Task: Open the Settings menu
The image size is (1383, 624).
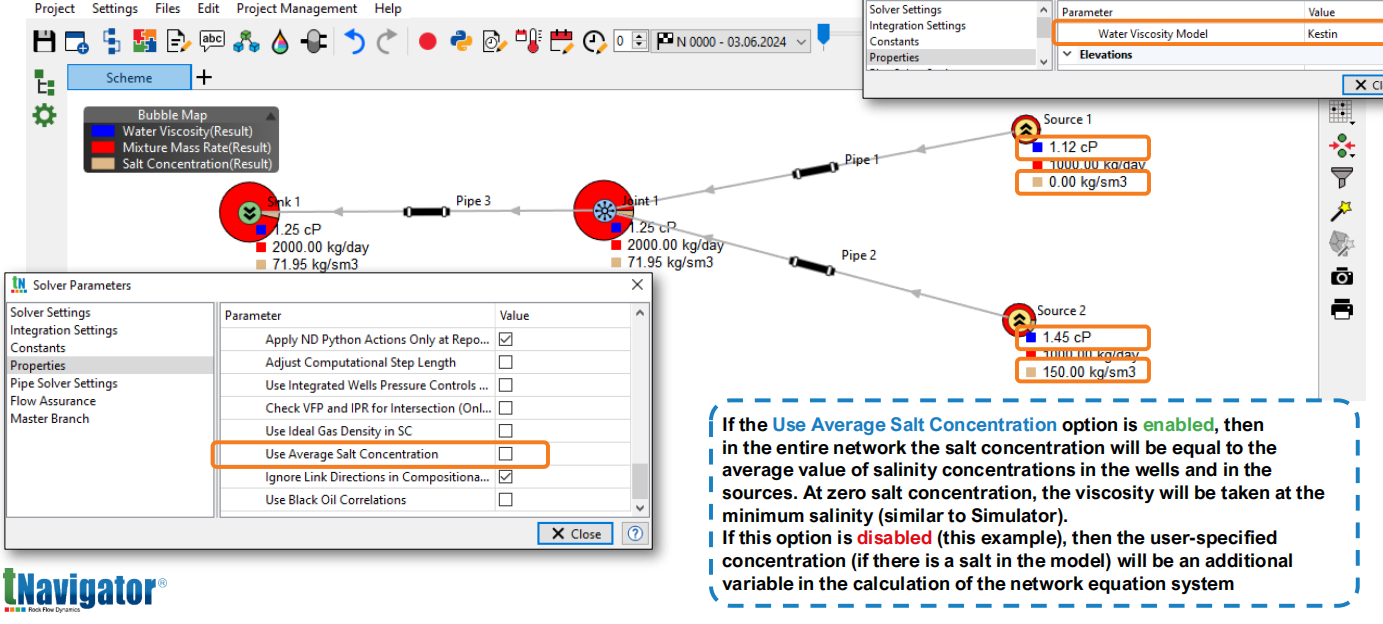Action: point(115,8)
